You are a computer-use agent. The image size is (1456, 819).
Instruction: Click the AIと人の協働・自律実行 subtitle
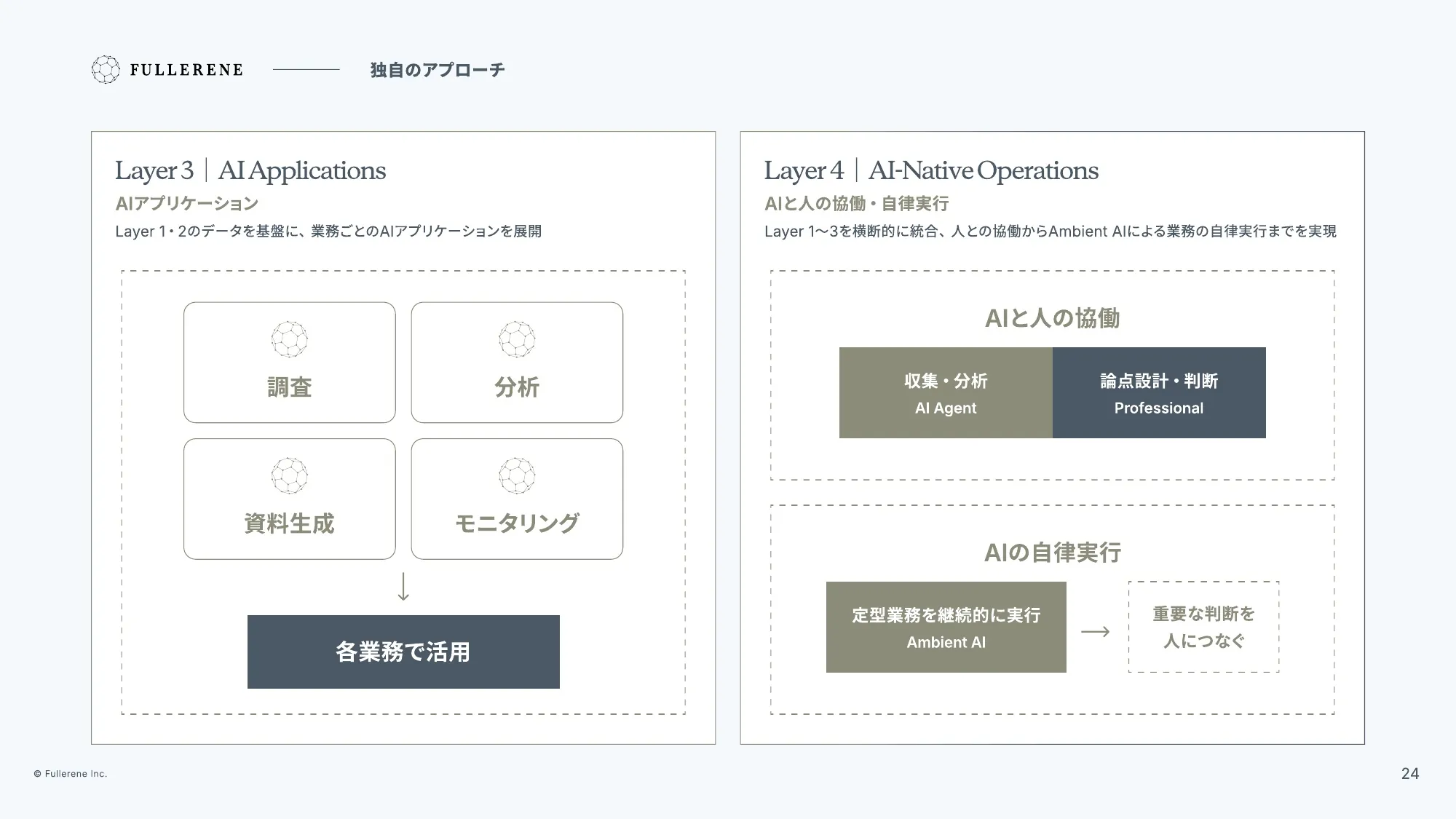pyautogui.click(x=857, y=204)
